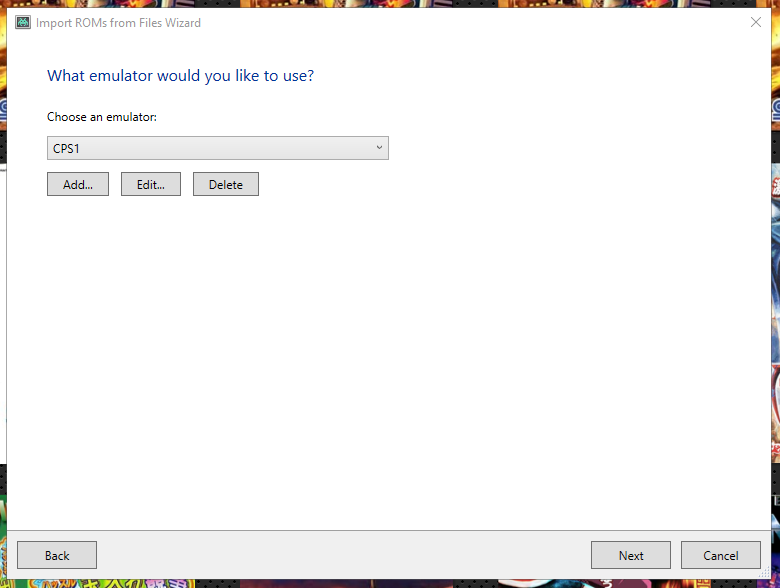Cancel the ROM import wizard
780x588 pixels.
click(721, 555)
